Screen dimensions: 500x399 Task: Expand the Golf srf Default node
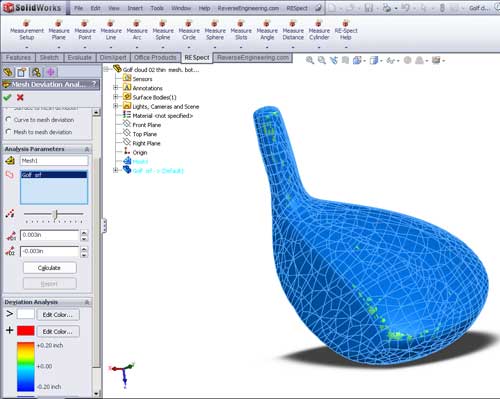(x=115, y=170)
